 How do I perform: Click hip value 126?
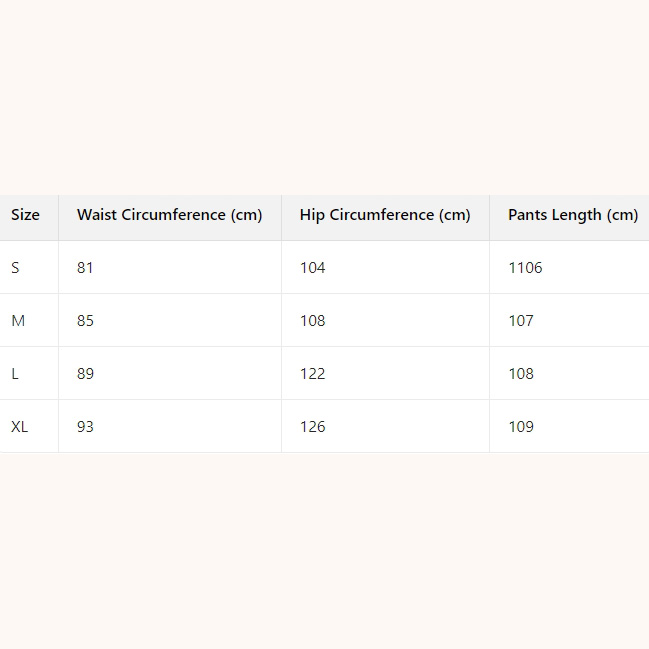point(313,427)
